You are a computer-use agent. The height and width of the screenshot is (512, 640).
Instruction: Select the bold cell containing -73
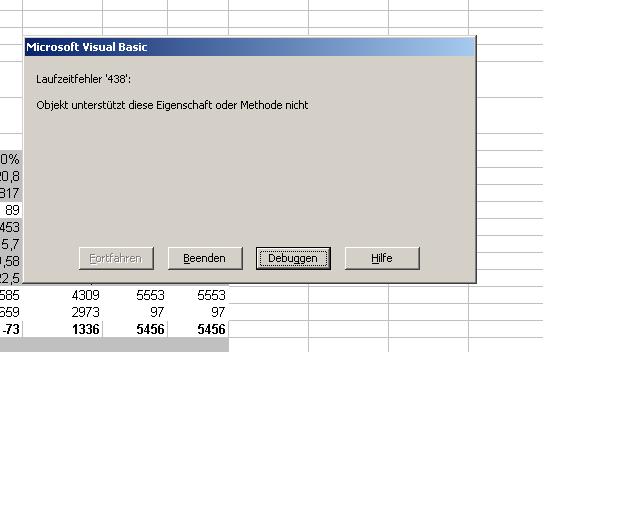pyautogui.click(x=11, y=329)
